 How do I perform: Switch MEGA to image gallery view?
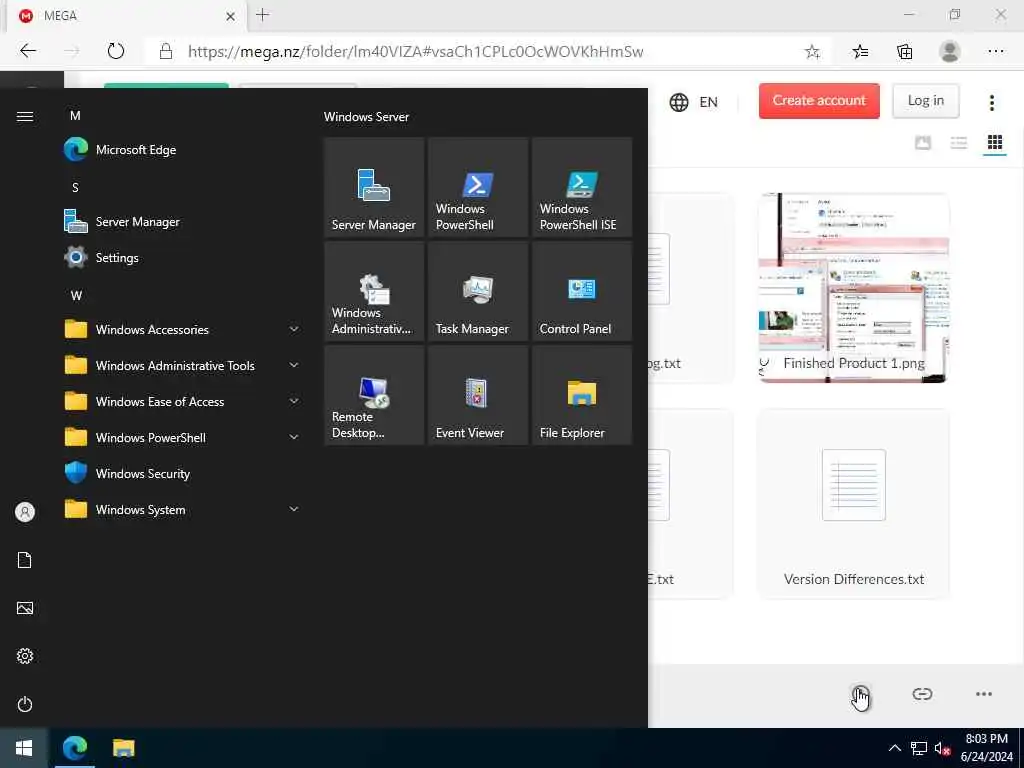(923, 142)
